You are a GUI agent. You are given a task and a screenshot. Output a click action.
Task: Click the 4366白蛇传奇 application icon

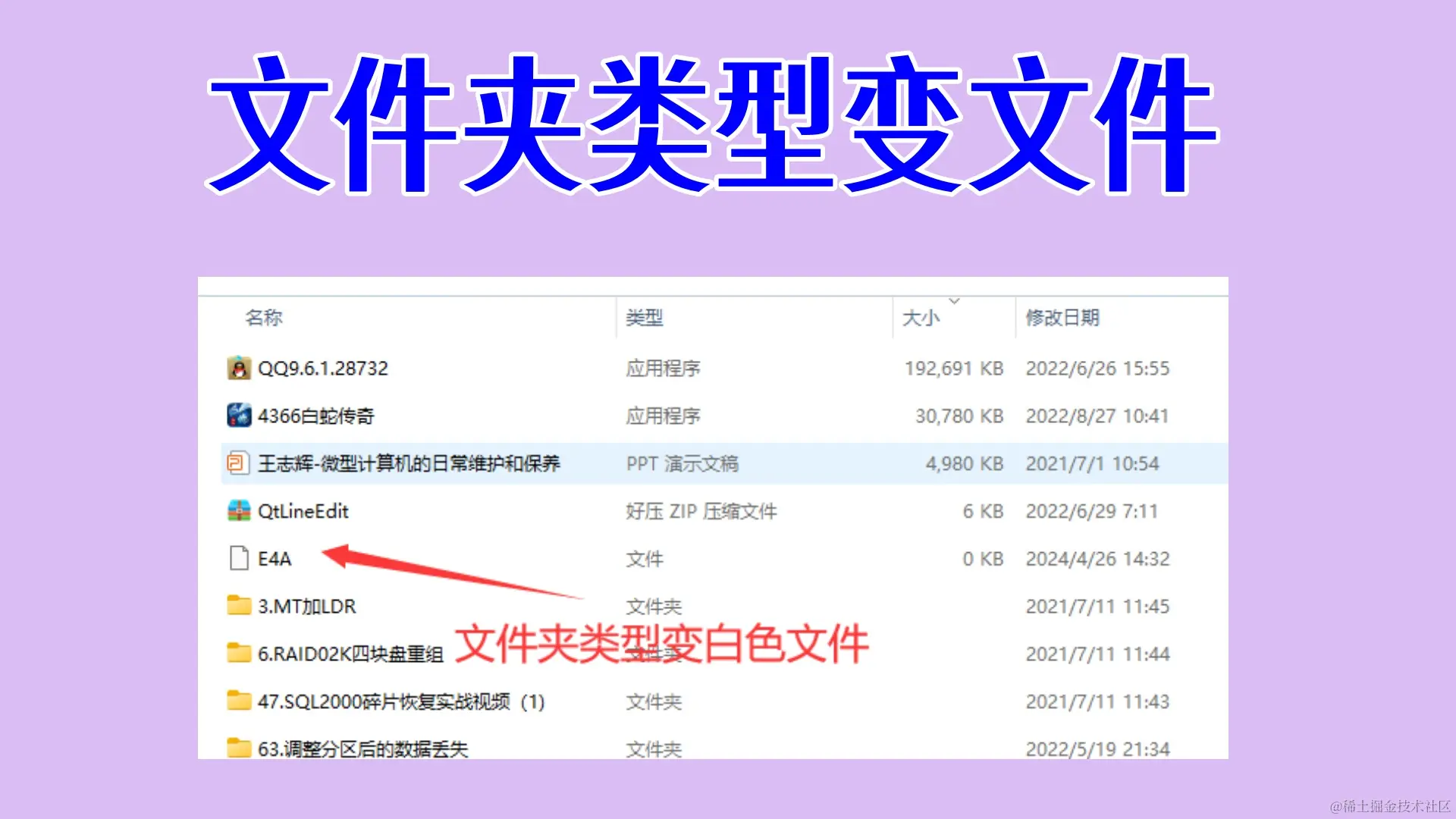coord(239,415)
